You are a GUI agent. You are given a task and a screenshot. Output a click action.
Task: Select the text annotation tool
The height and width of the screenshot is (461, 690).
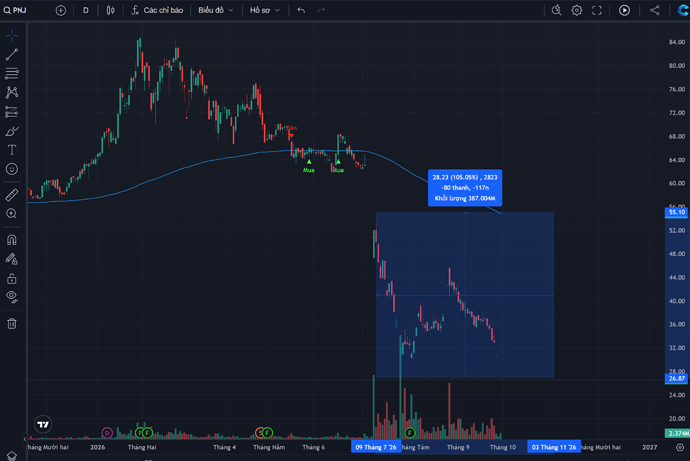point(12,150)
